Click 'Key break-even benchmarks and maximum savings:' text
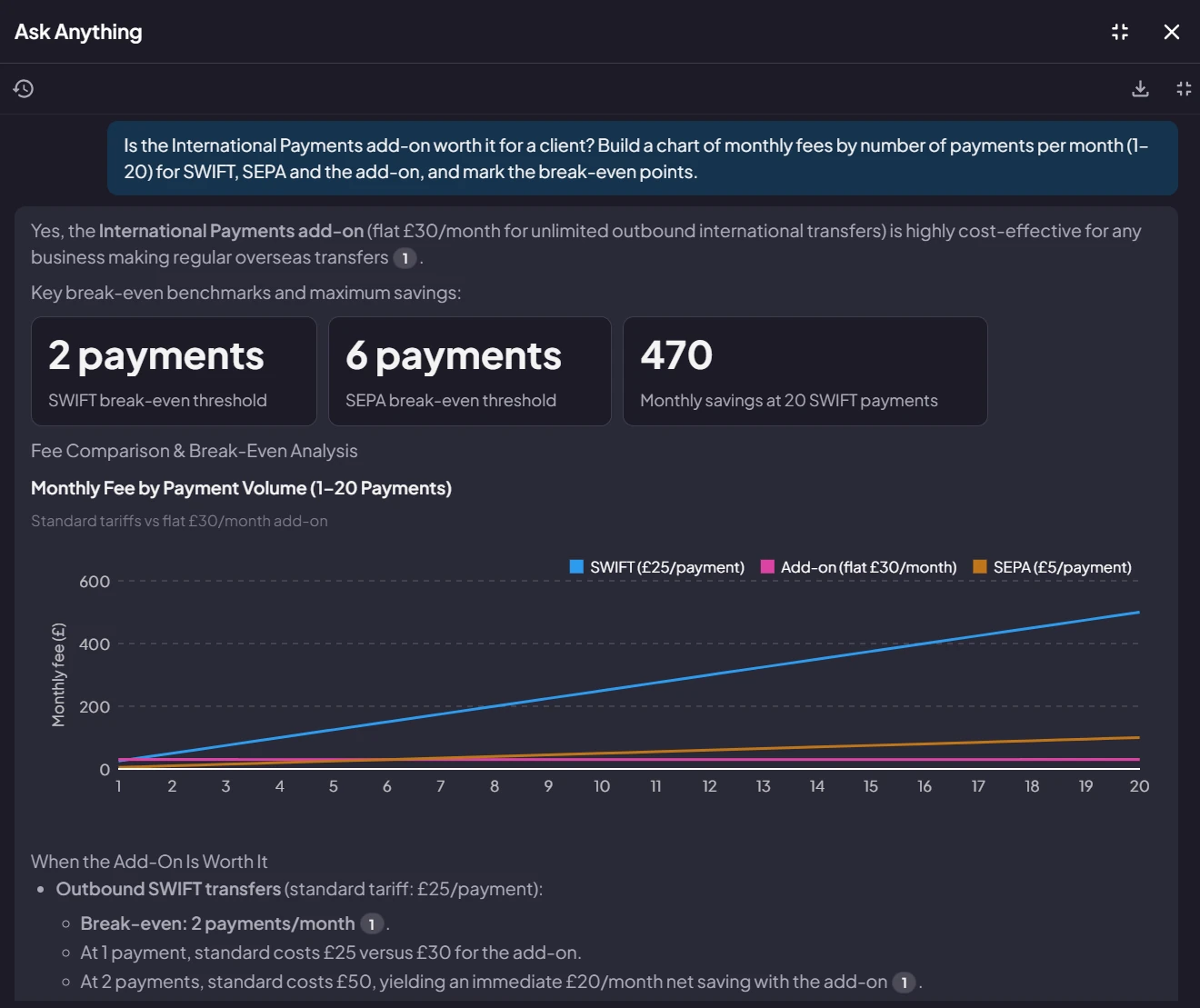1200x1008 pixels. [x=246, y=293]
